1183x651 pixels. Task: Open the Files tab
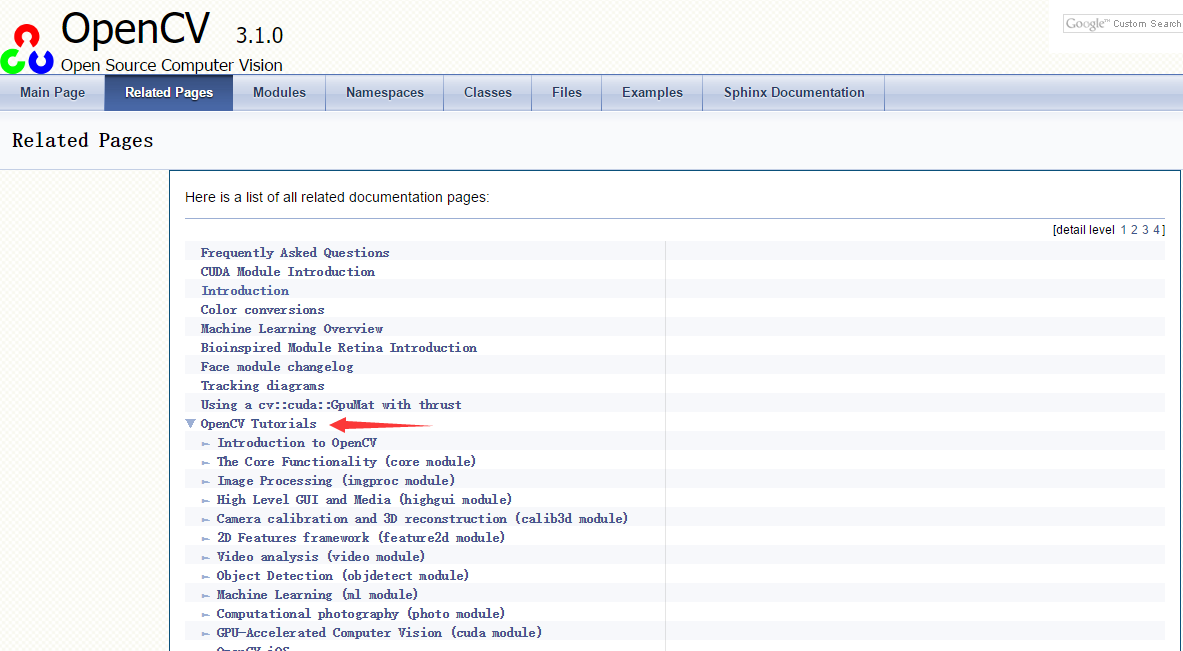click(567, 93)
